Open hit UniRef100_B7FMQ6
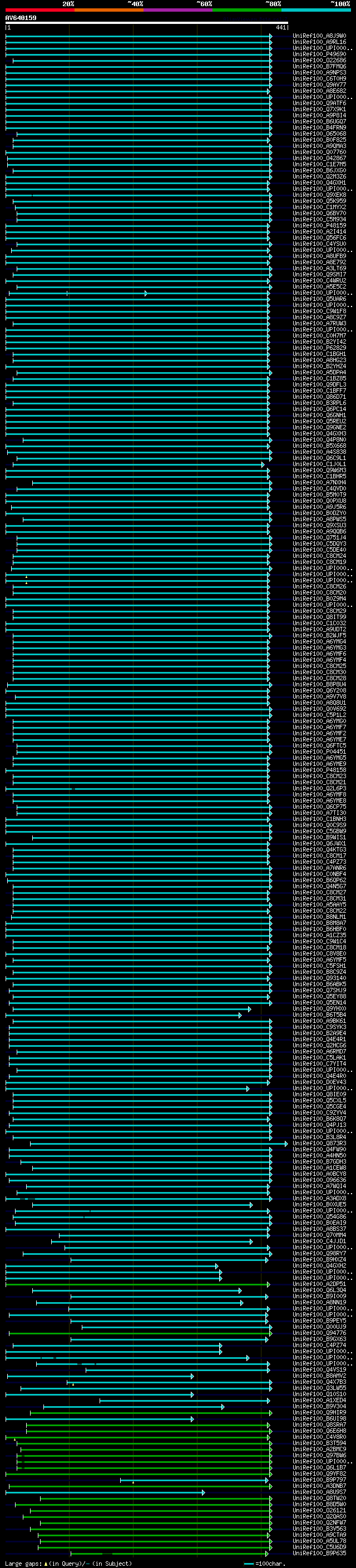 point(319,66)
